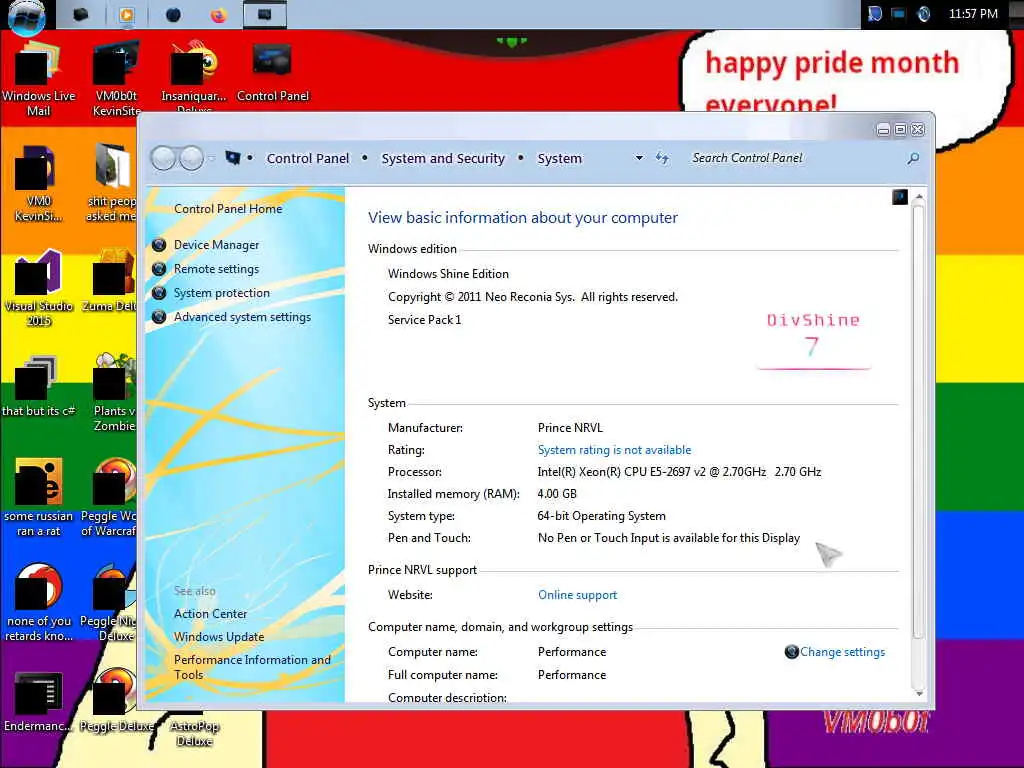
Task: Click the DivShine 7 logo
Action: 813,340
